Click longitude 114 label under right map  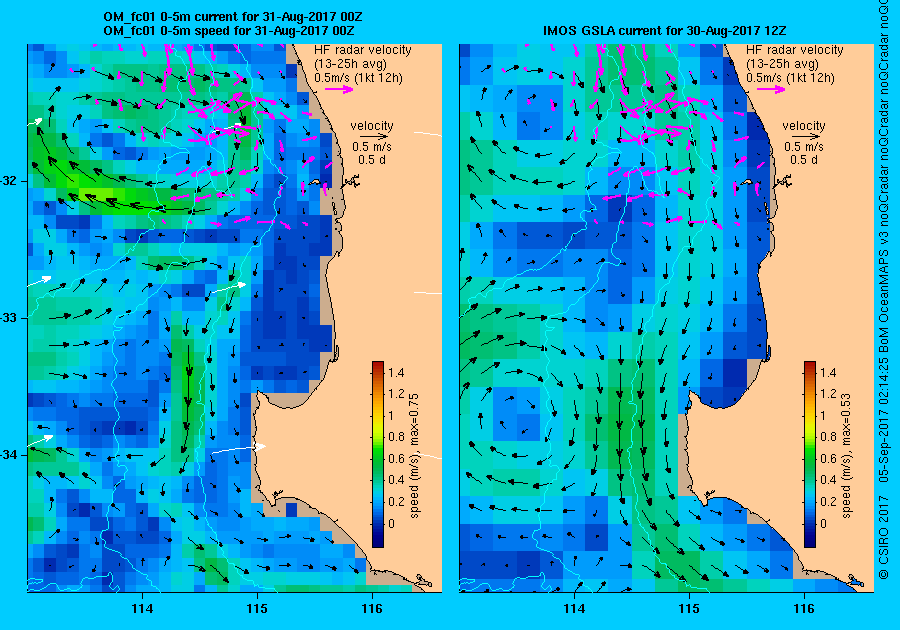(x=574, y=609)
